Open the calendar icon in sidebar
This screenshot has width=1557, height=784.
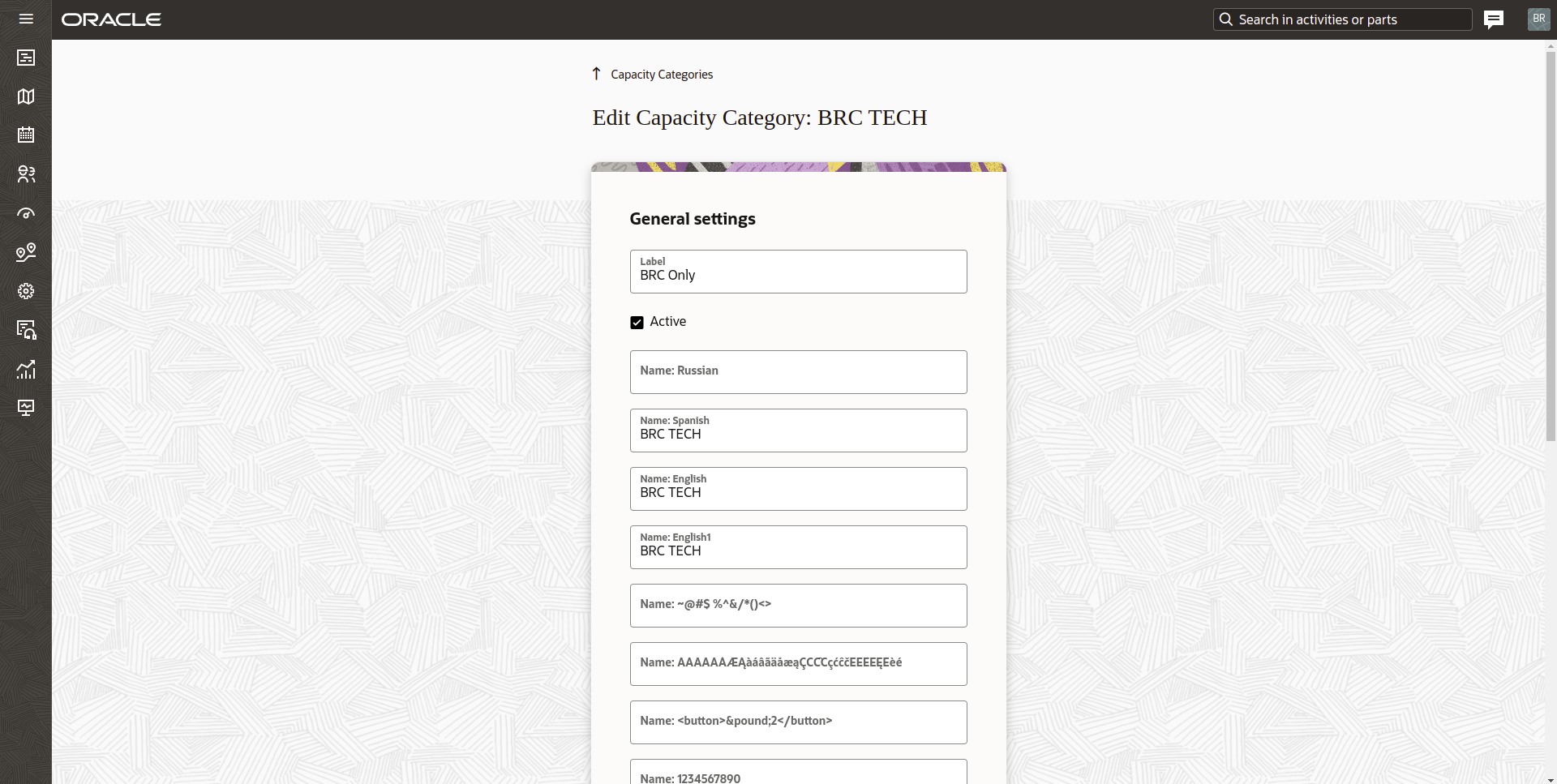click(26, 135)
